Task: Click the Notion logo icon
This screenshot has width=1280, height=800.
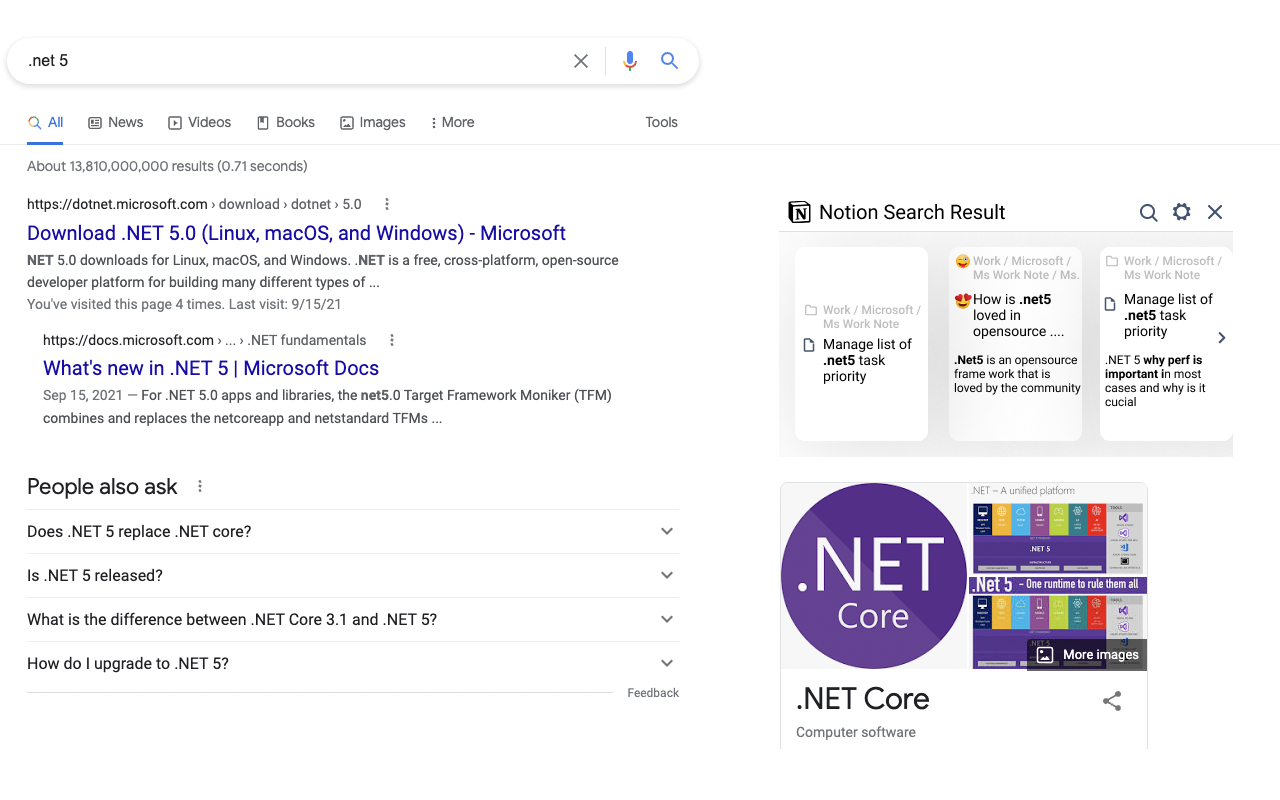Action: click(x=799, y=212)
